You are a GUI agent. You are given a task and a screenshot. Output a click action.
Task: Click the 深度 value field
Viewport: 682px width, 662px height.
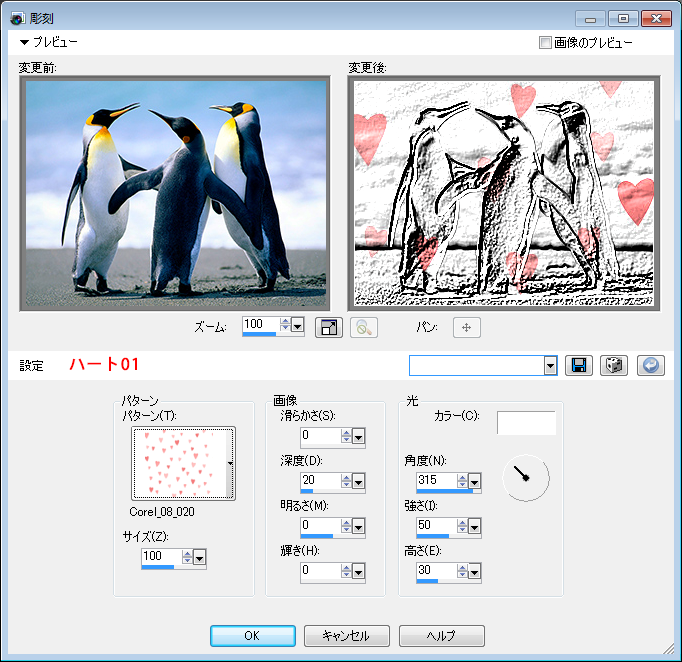(x=319, y=480)
